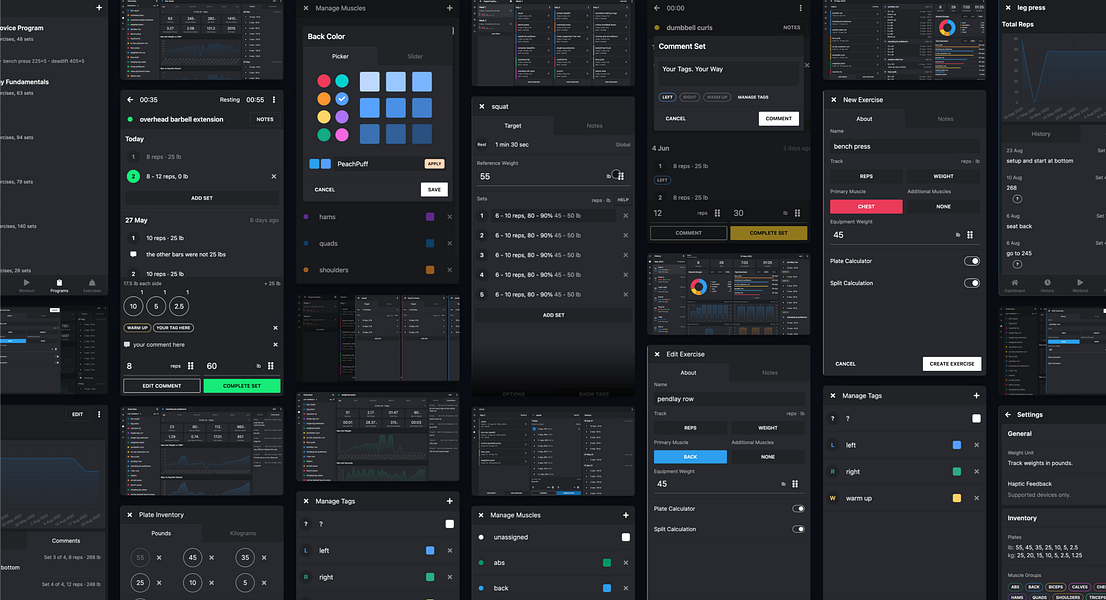The width and height of the screenshot is (1106, 600).
Task: Go back from the dumbbell curls screen
Action: click(x=657, y=8)
